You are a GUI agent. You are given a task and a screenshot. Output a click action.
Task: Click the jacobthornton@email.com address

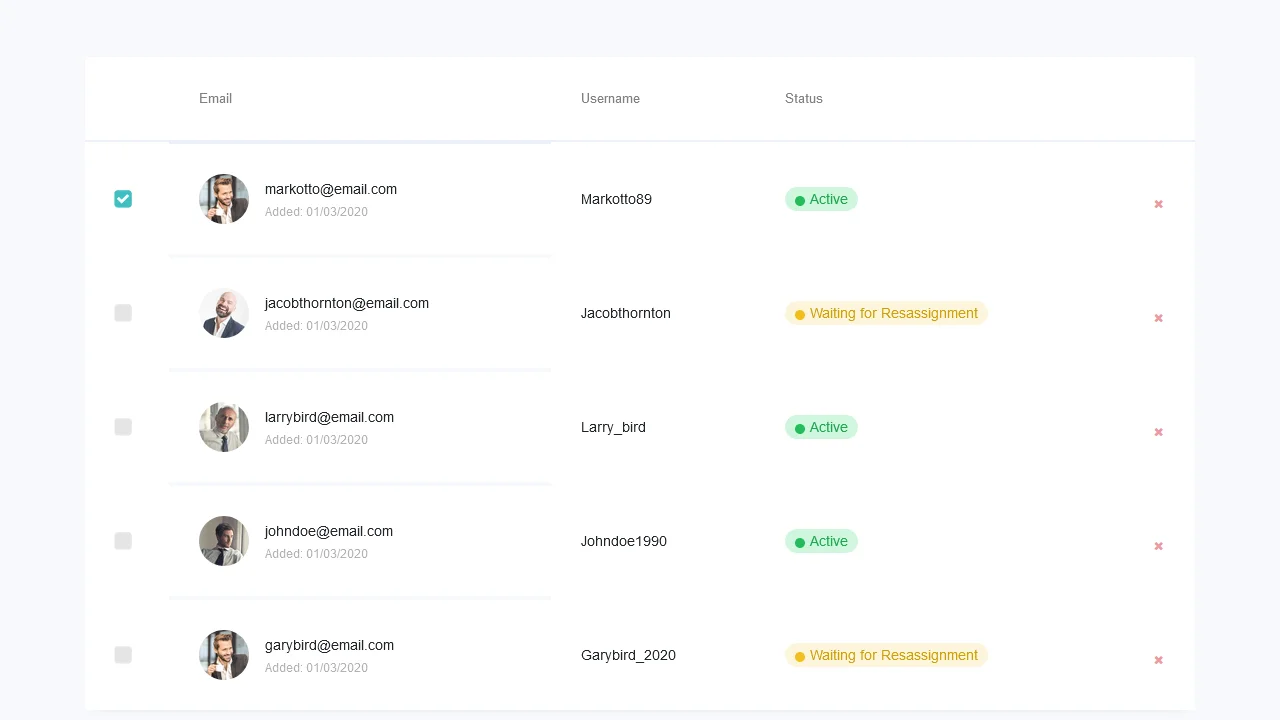(x=347, y=303)
